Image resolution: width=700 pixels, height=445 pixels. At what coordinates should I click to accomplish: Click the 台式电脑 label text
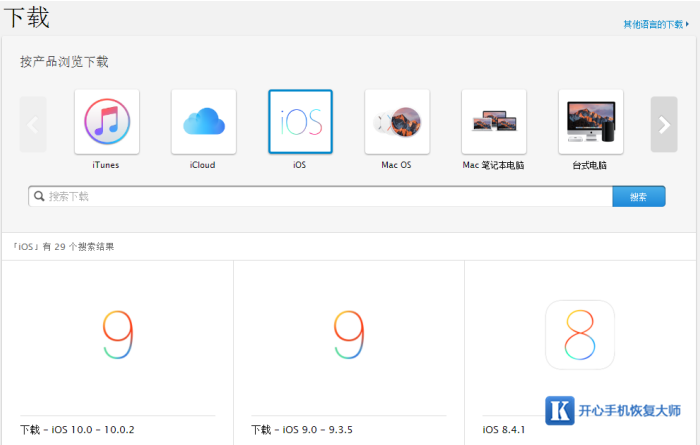(590, 166)
